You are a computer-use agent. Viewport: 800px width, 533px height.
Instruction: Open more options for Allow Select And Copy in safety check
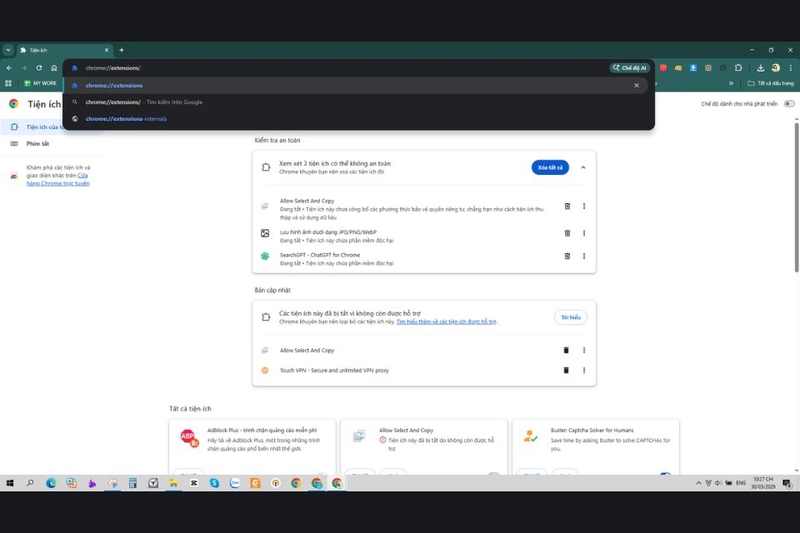[584, 206]
